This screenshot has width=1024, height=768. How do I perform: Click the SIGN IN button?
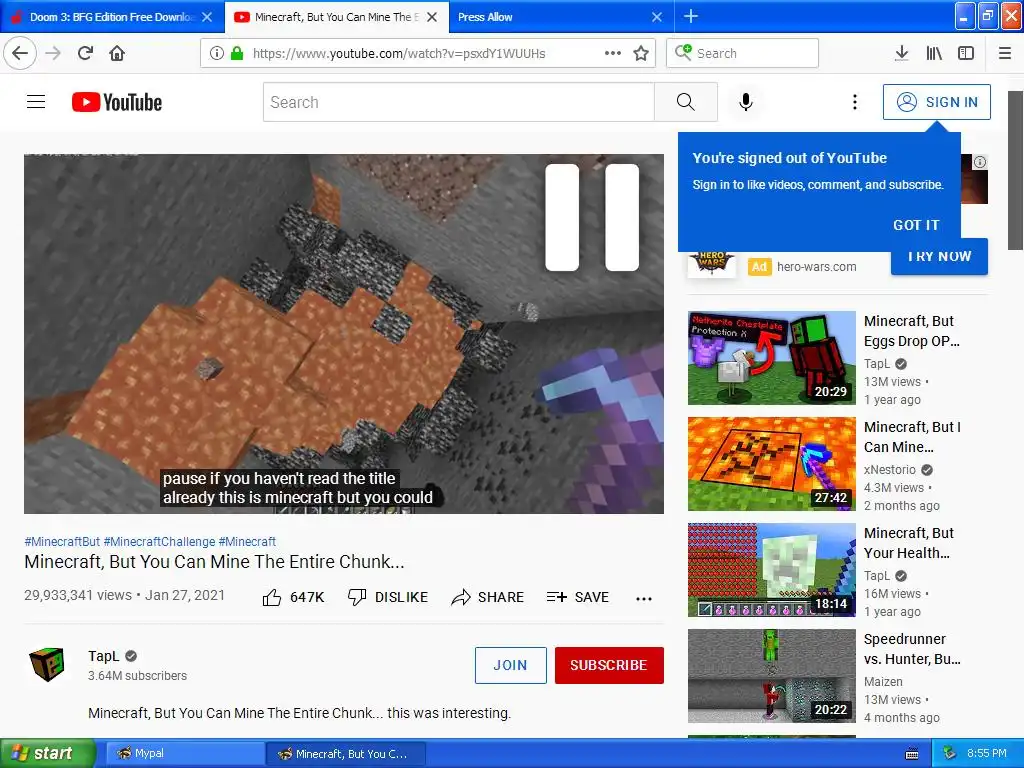point(936,102)
